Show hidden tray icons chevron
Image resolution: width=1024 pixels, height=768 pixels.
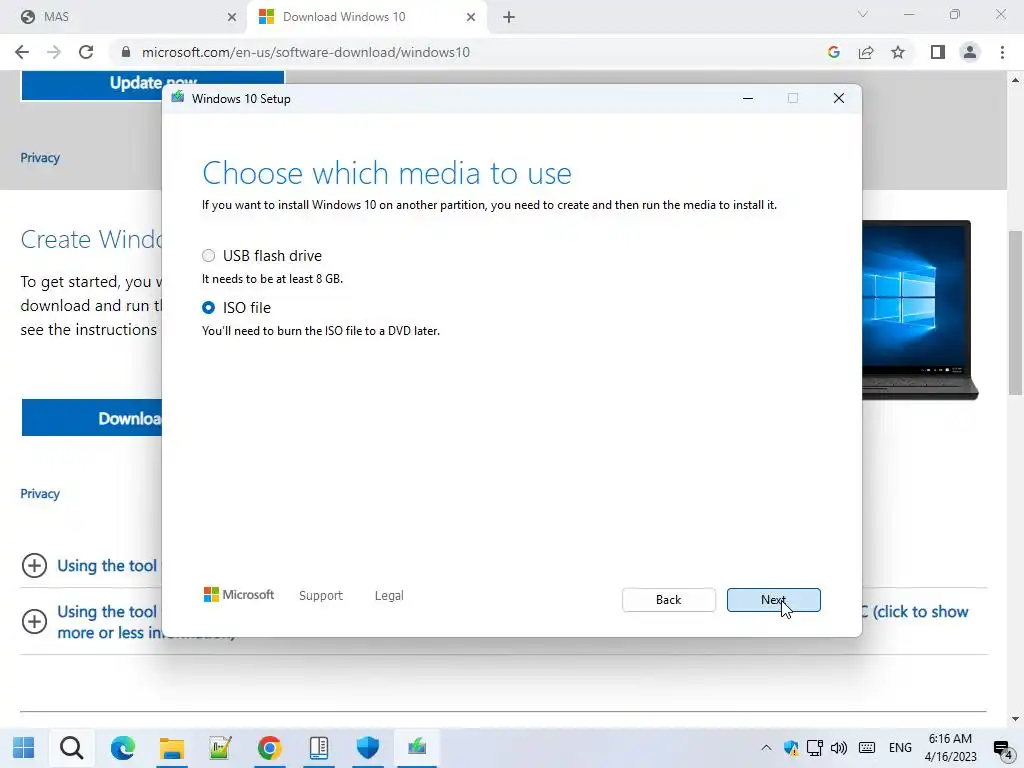click(x=766, y=748)
